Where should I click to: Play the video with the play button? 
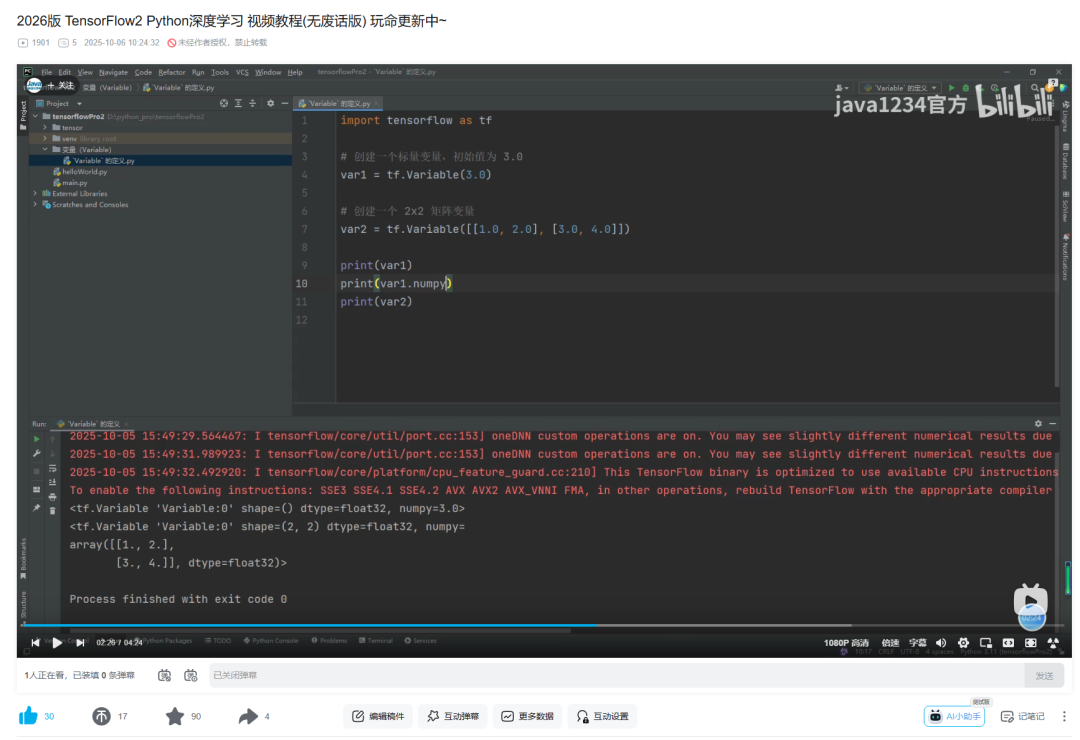tap(57, 642)
